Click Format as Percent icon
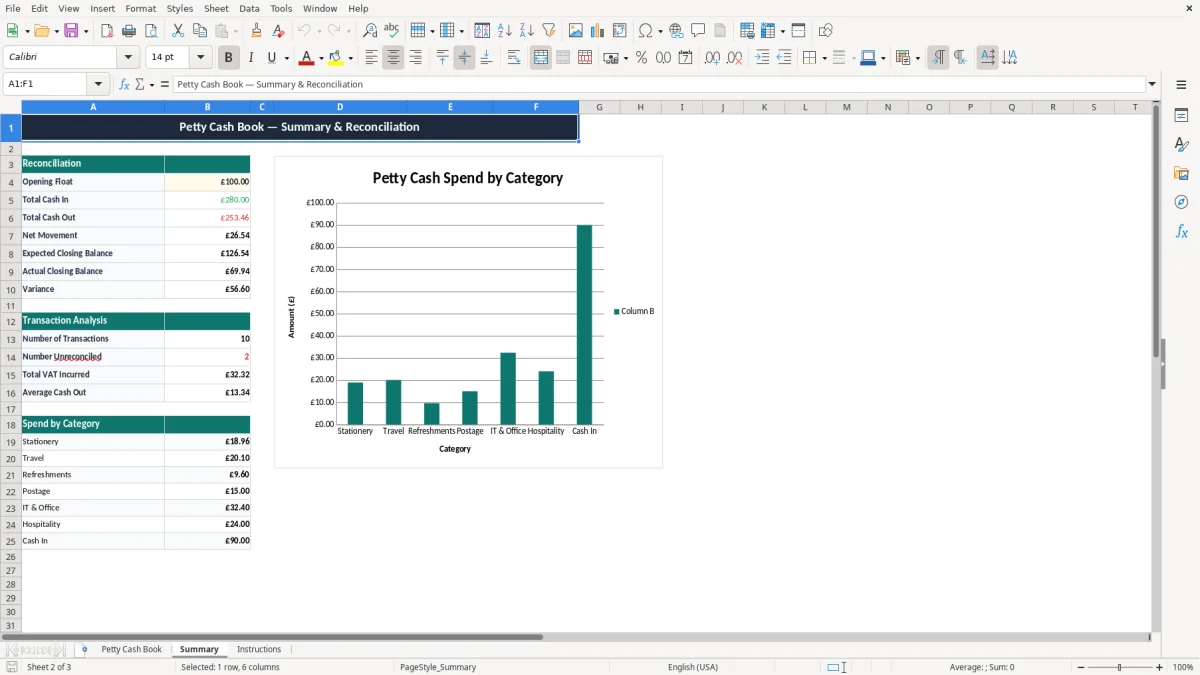 tap(641, 58)
